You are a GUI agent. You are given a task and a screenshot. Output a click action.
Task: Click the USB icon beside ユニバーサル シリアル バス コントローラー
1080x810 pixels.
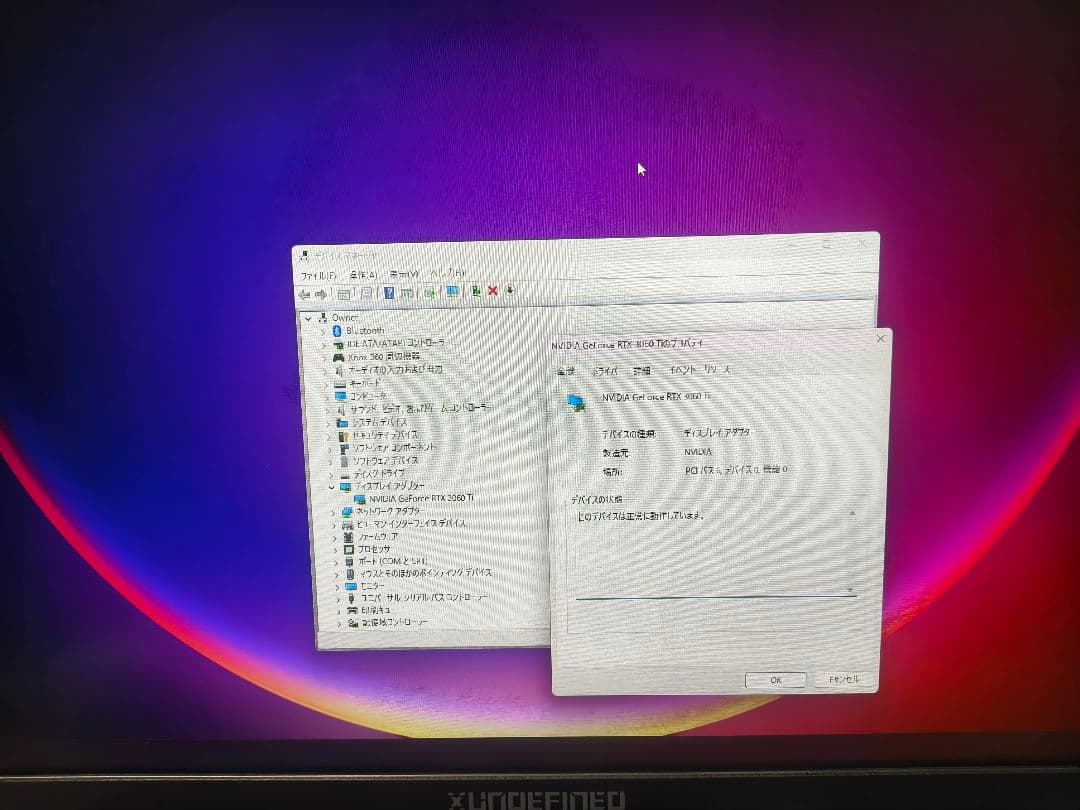pyautogui.click(x=351, y=598)
